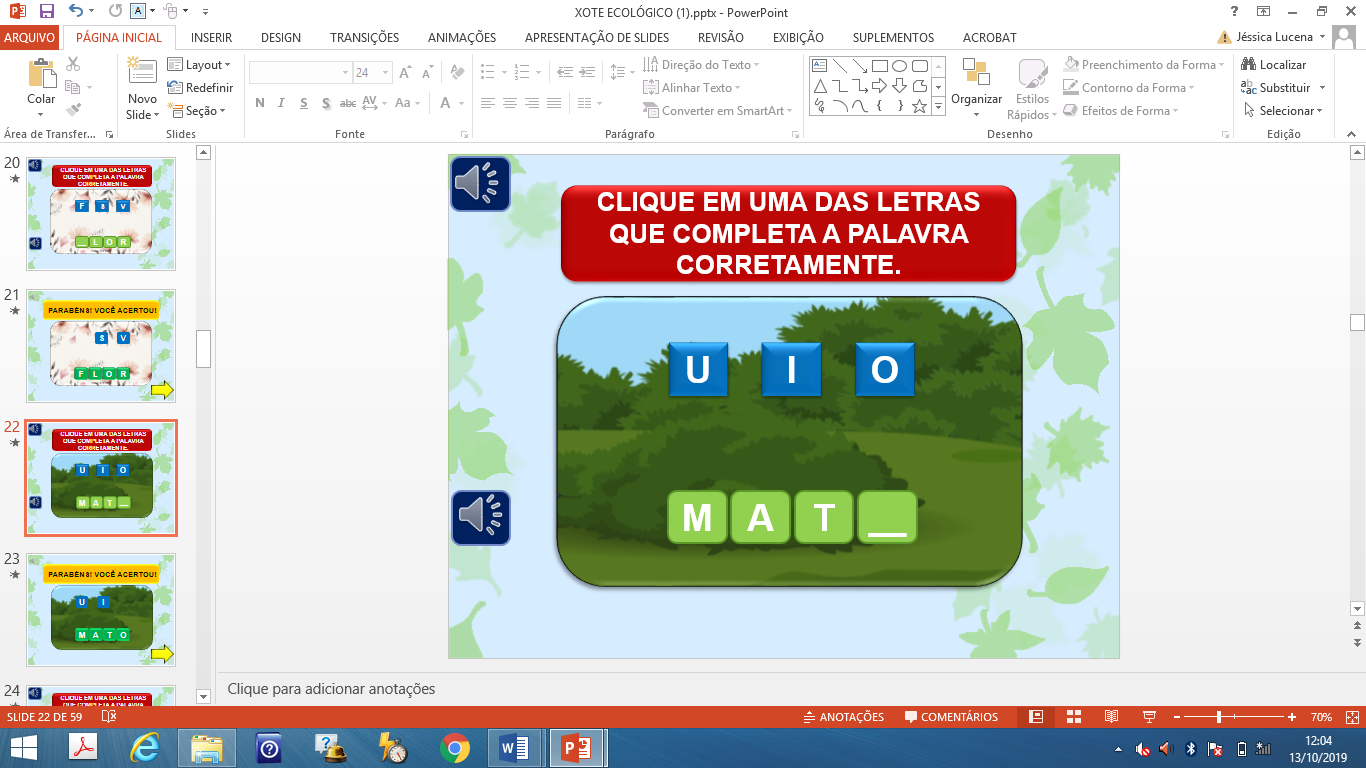Screen dimensions: 1366x768
Task: Select the star shape in shapes gallery
Action: click(919, 106)
